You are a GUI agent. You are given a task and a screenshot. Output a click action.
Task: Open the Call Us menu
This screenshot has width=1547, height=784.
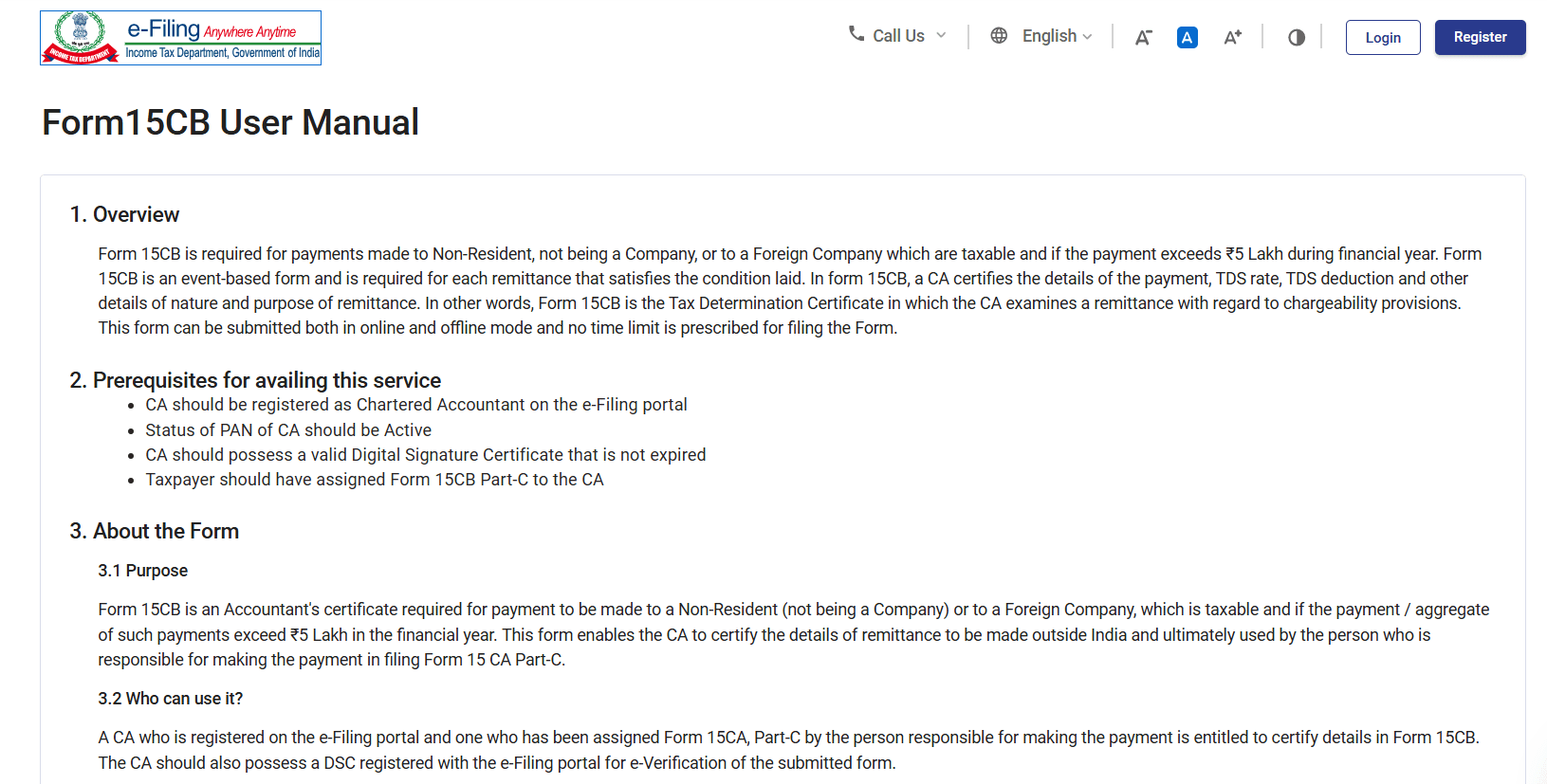tap(898, 36)
